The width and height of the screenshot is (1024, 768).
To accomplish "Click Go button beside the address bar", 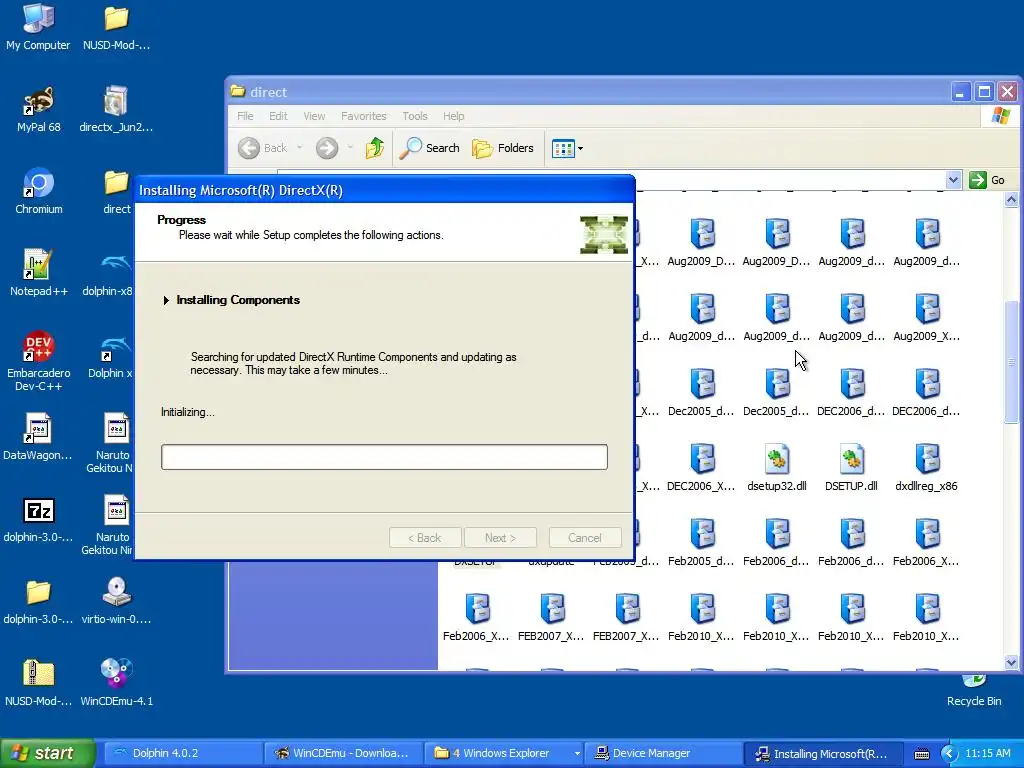I will (x=987, y=180).
